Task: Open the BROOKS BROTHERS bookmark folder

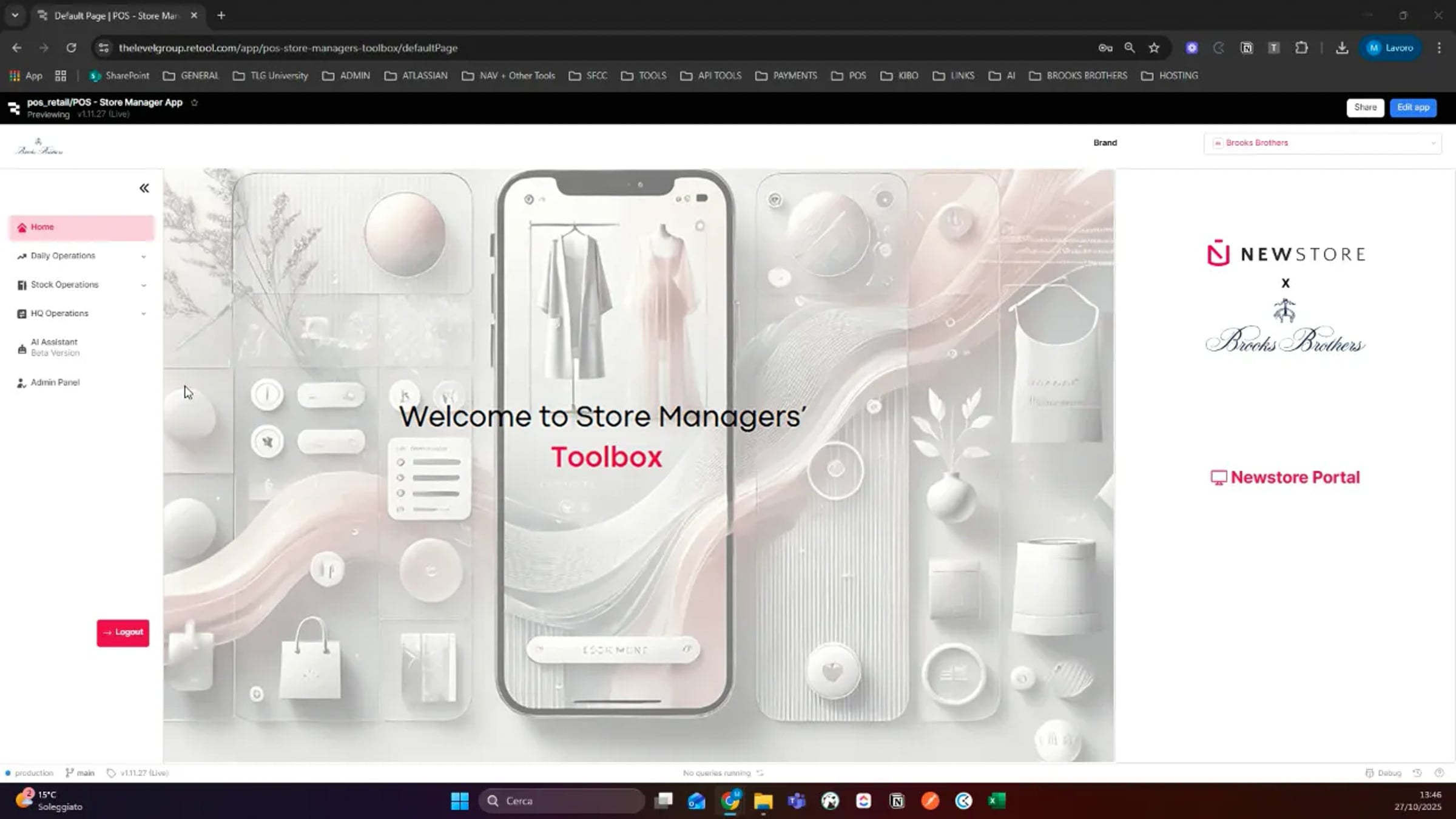Action: coord(1078,76)
